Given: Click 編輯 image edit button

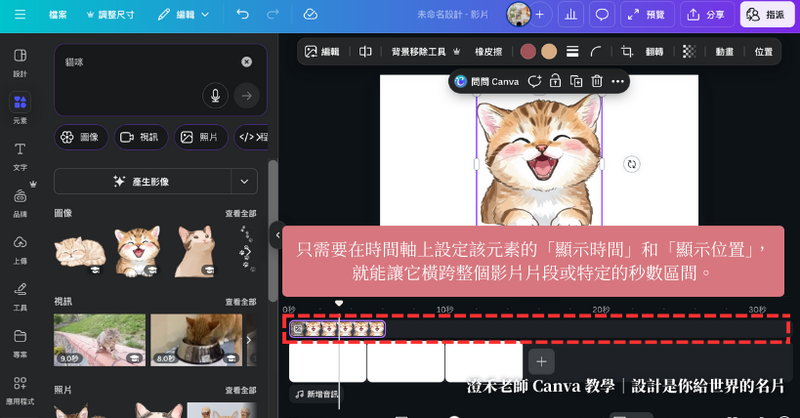Looking at the screenshot, I should 322,52.
